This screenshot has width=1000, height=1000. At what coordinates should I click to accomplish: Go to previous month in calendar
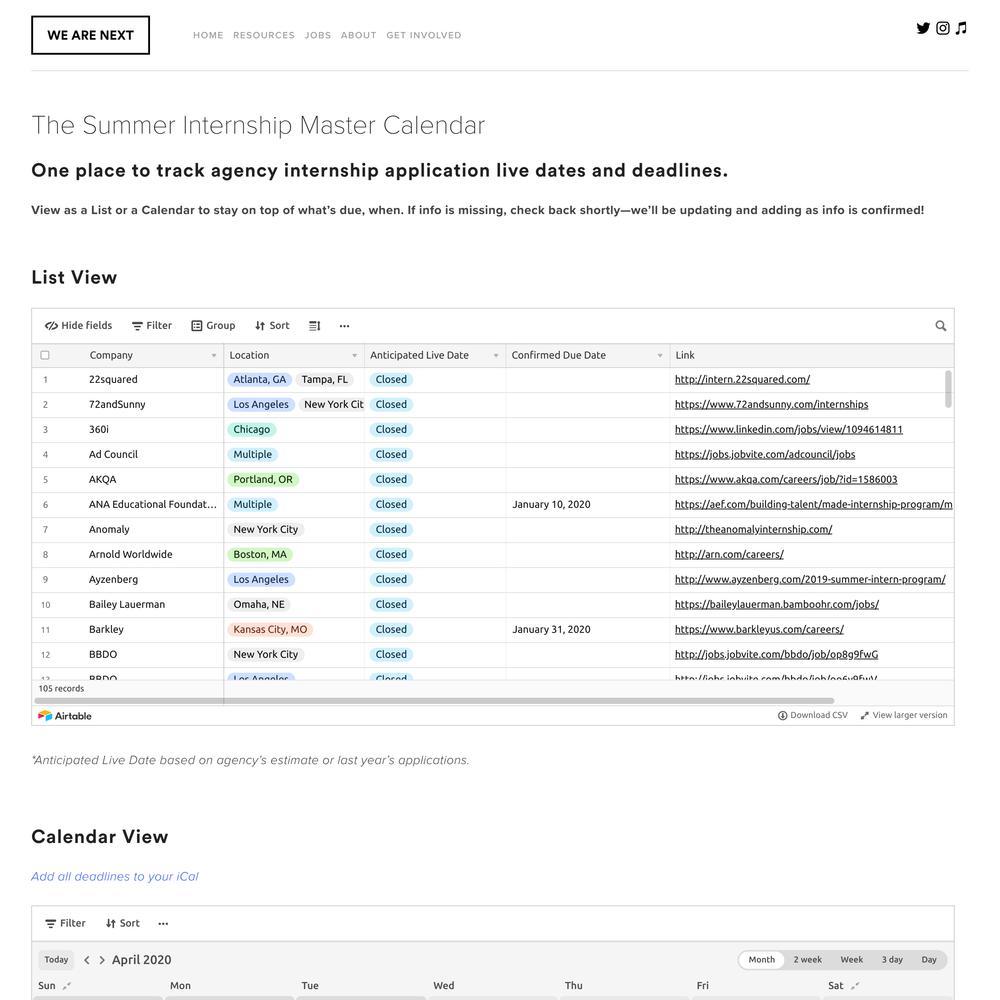tap(87, 960)
